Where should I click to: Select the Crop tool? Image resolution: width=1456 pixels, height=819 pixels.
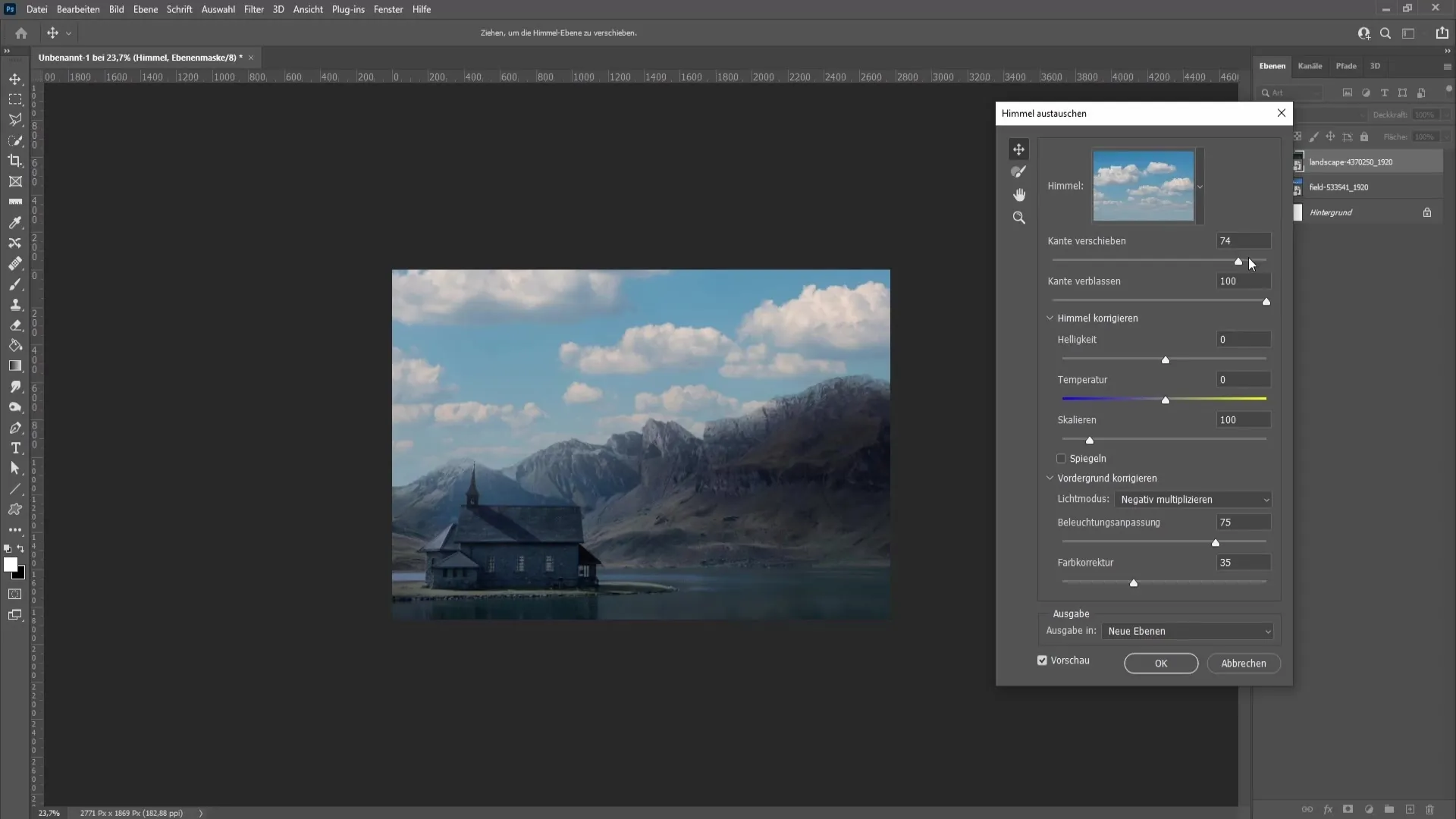[15, 161]
